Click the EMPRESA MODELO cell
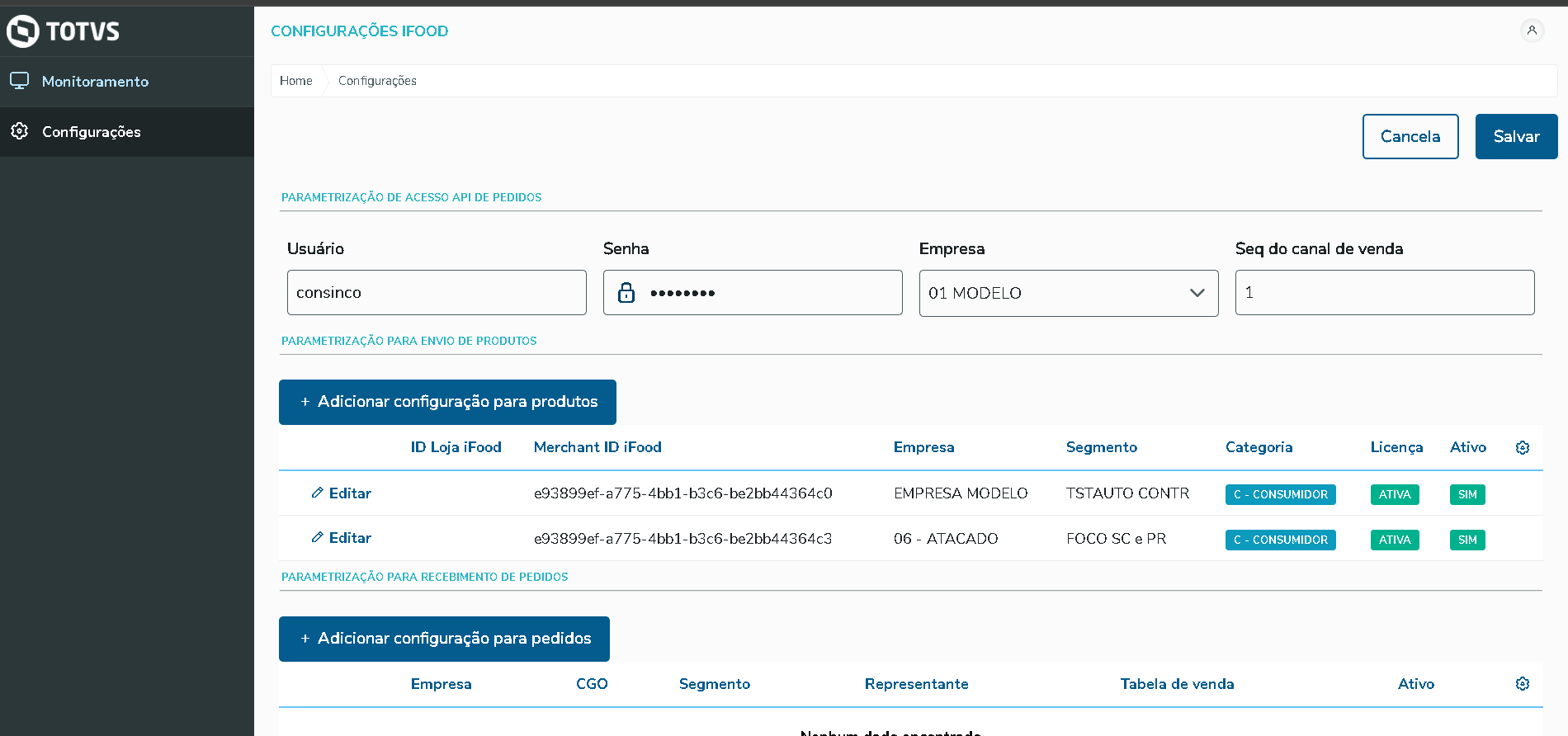This screenshot has width=1568, height=736. click(x=961, y=493)
